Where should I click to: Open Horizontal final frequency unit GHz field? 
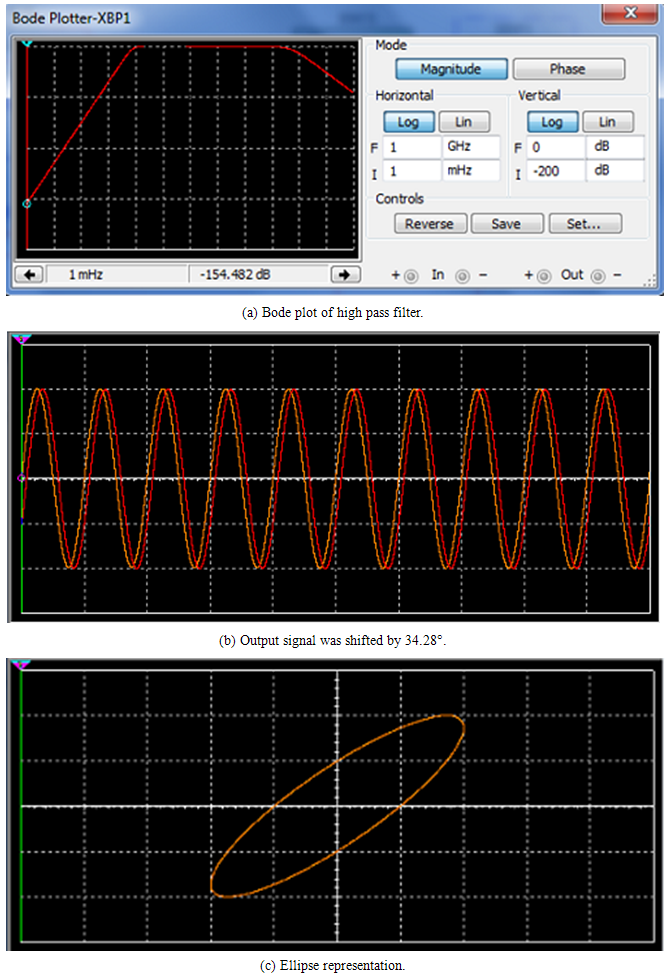pyautogui.click(x=470, y=146)
